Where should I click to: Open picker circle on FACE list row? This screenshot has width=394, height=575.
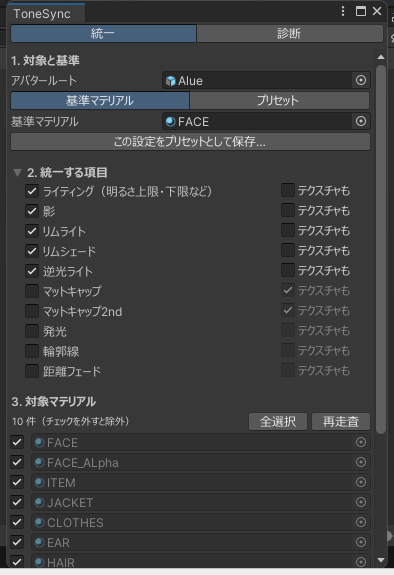click(x=361, y=442)
